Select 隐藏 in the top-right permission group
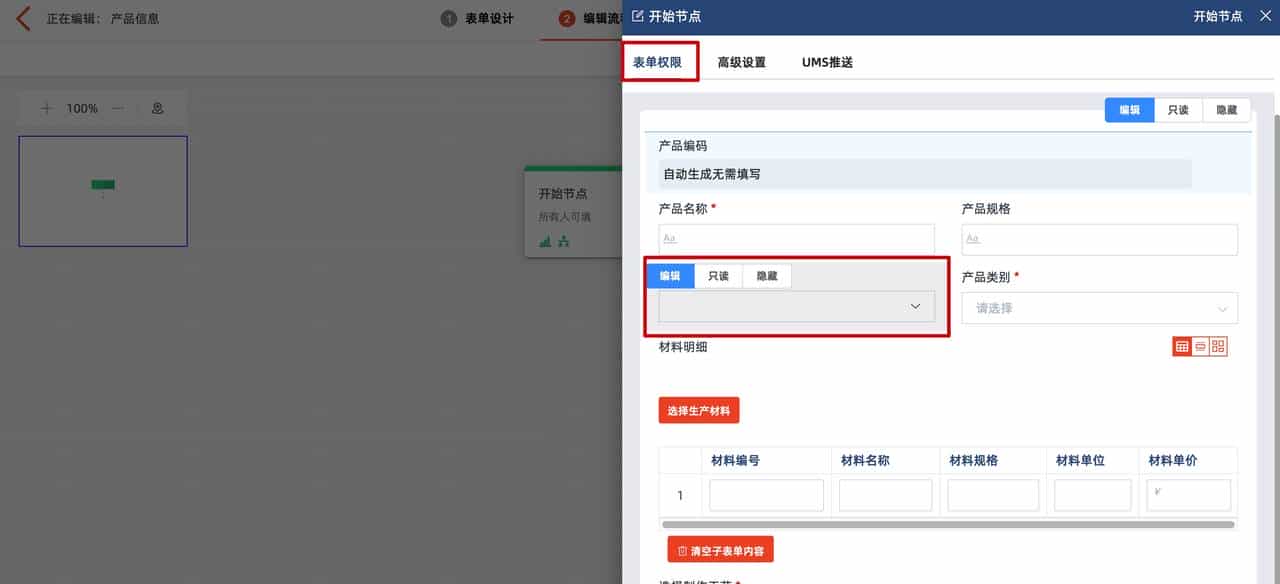Image resolution: width=1280 pixels, height=584 pixels. [1225, 110]
